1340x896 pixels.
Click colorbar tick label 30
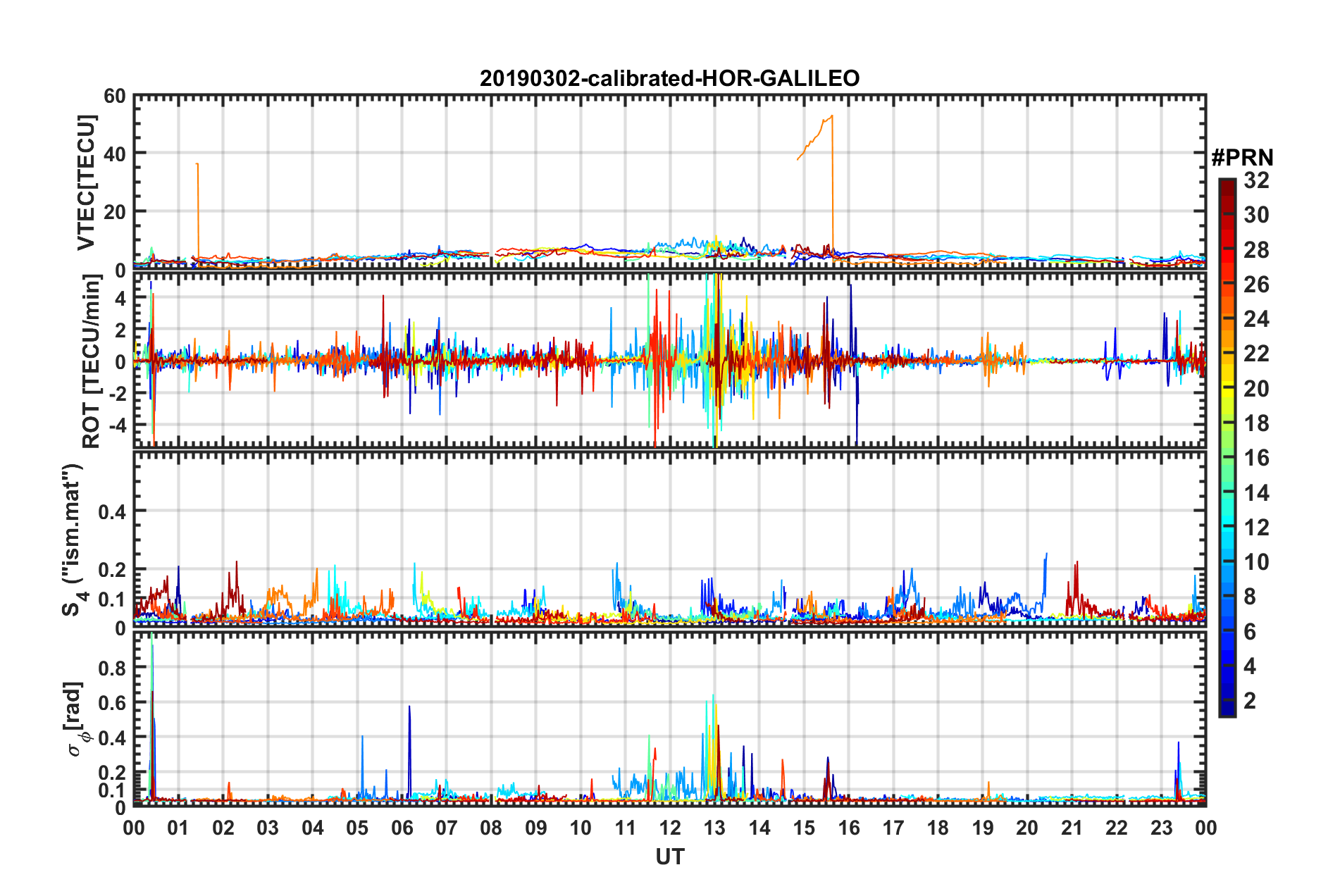point(1256,215)
